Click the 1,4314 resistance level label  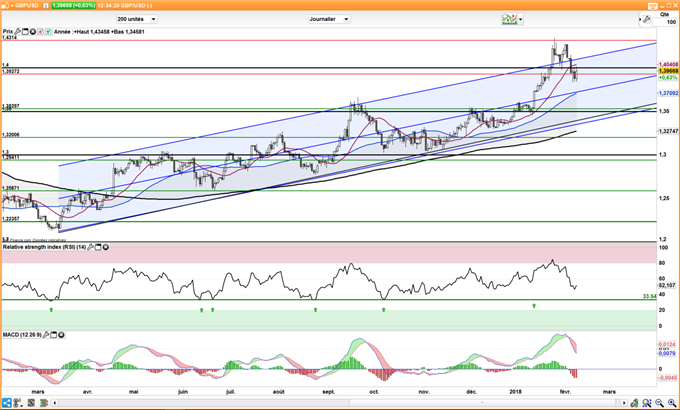click(x=10, y=38)
